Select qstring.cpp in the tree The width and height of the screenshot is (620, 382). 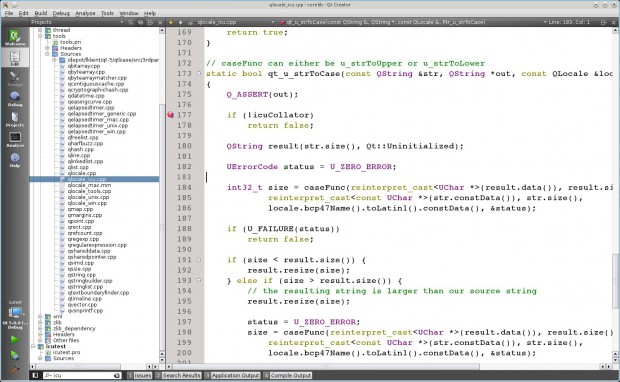[x=81, y=275]
